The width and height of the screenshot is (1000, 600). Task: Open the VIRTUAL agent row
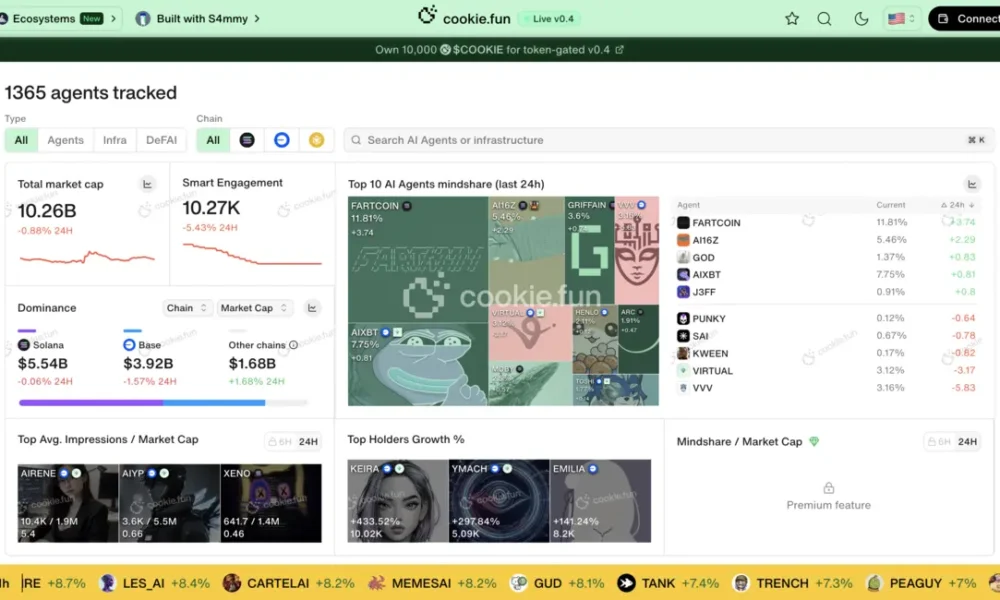pyautogui.click(x=827, y=370)
